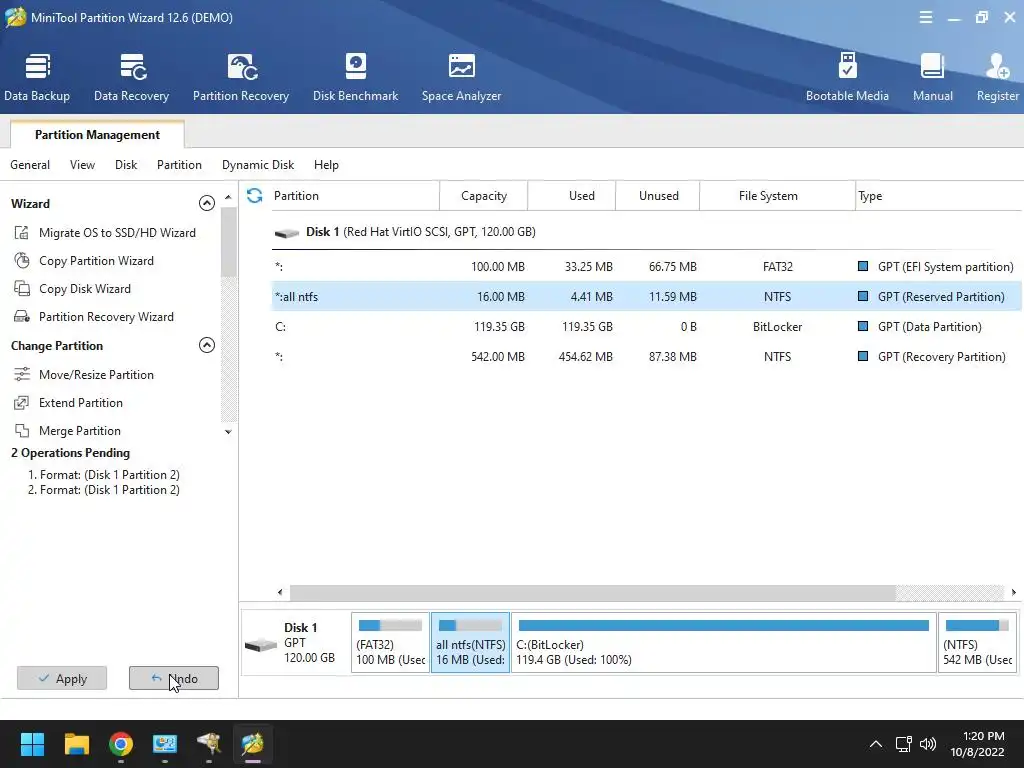This screenshot has height=768, width=1024.
Task: Click the Copy Disk Wizard icon
Action: tap(22, 289)
